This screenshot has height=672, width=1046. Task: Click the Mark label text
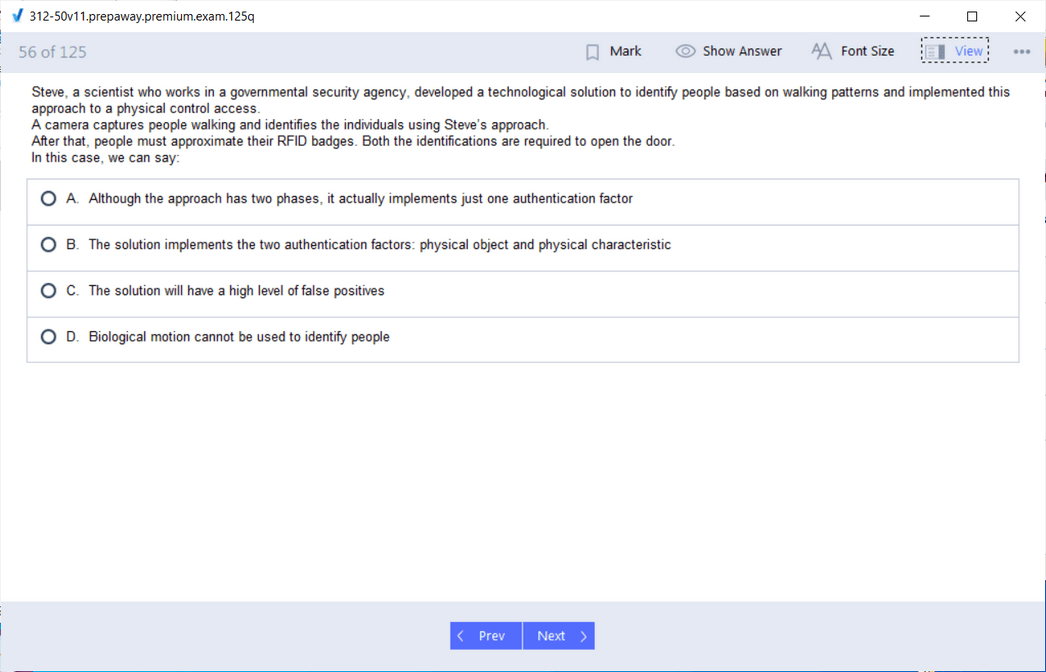coord(625,51)
